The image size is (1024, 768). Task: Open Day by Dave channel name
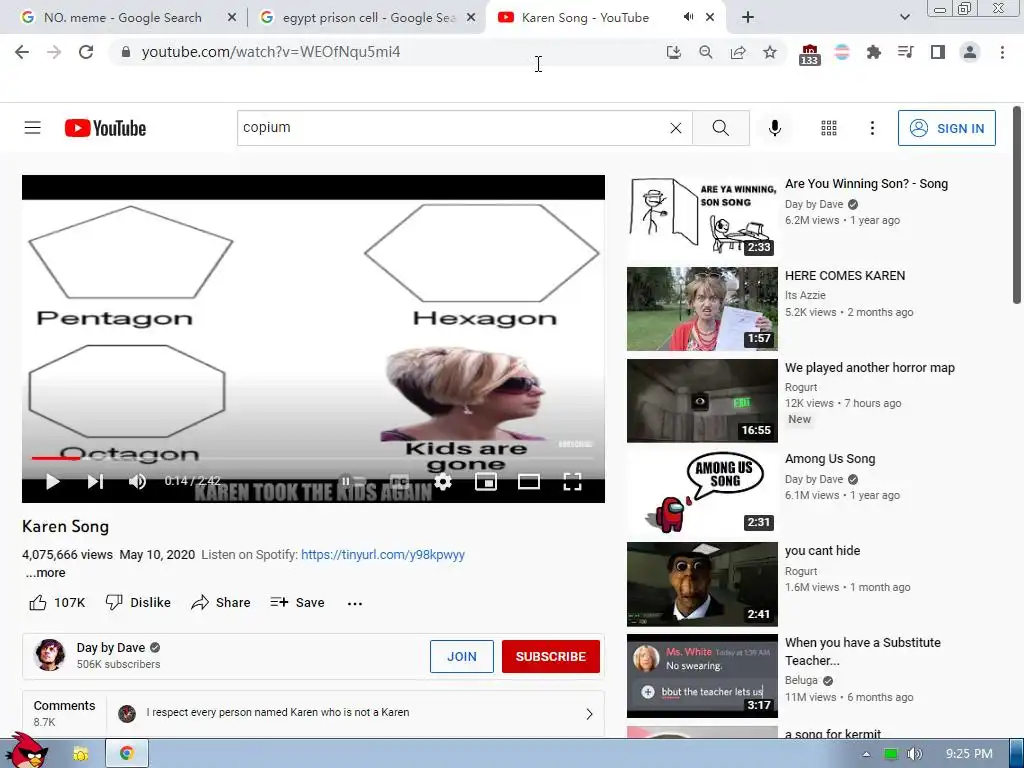click(x=110, y=647)
